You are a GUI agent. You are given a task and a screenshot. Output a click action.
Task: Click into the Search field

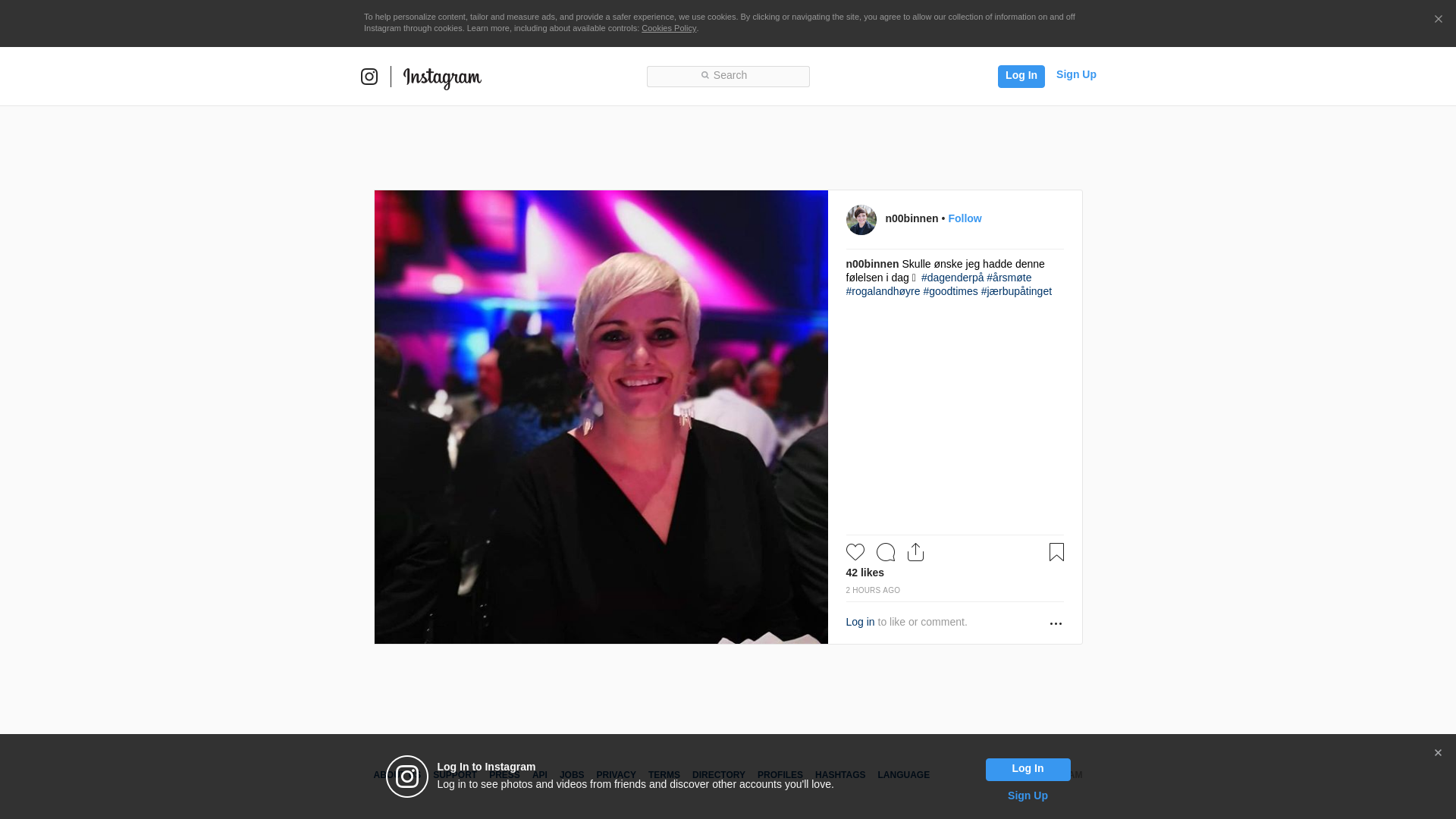point(728,76)
